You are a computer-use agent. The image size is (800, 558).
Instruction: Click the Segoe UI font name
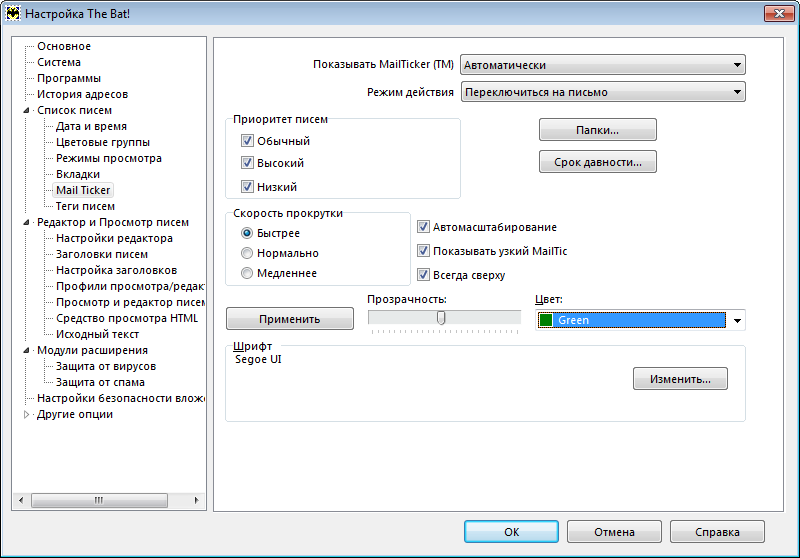click(258, 359)
